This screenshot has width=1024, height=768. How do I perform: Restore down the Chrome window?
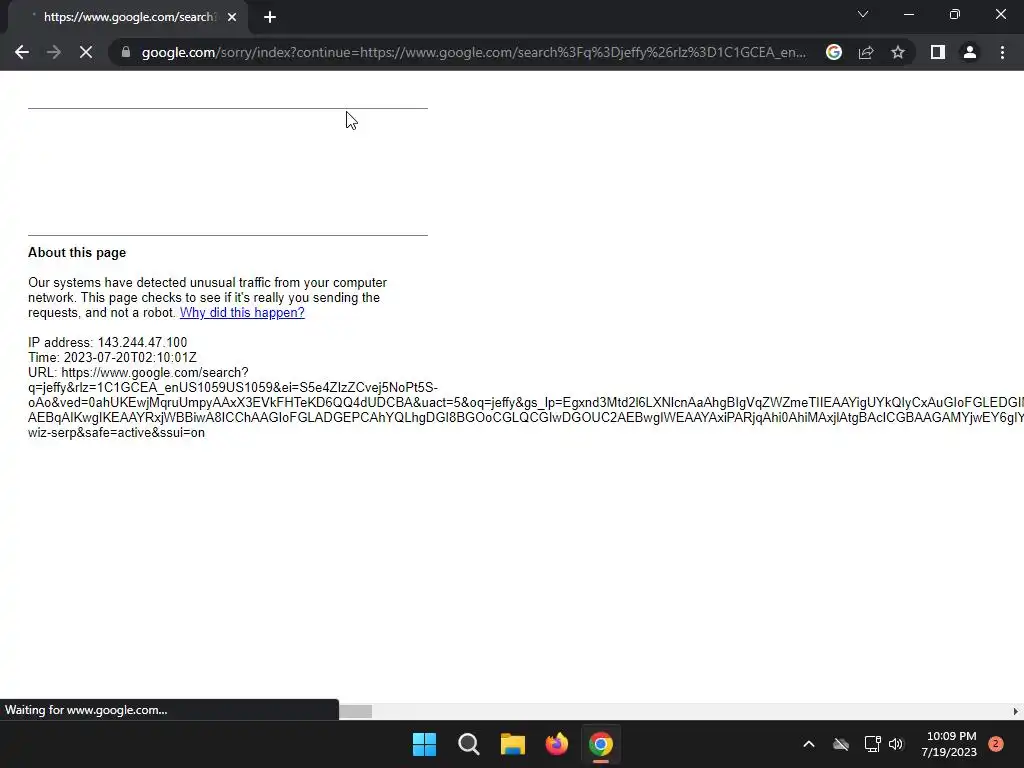point(955,14)
